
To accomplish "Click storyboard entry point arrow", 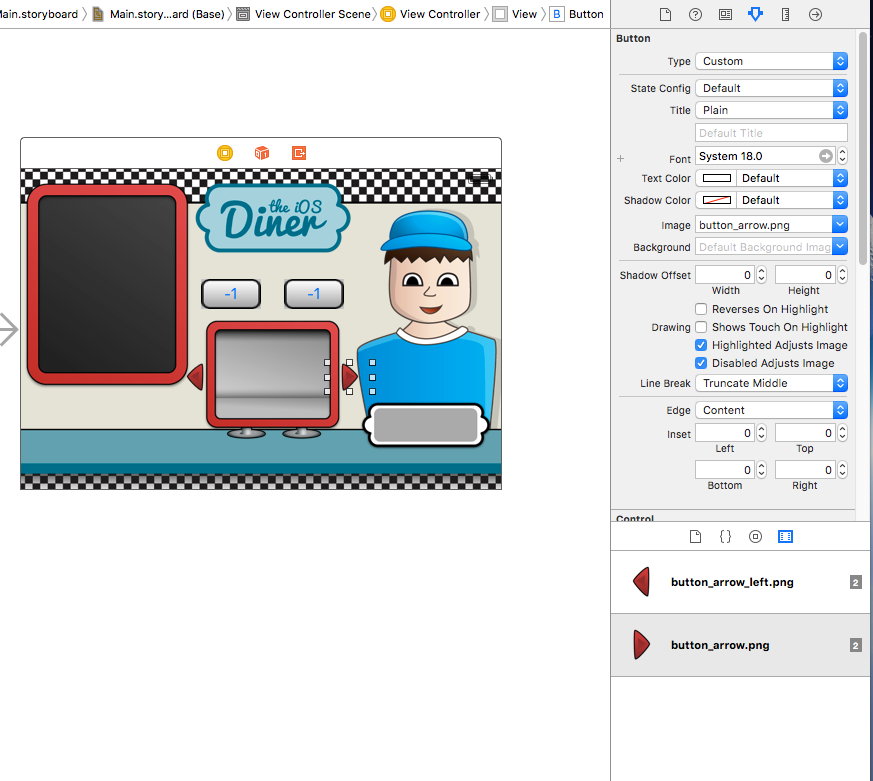I will 8,330.
